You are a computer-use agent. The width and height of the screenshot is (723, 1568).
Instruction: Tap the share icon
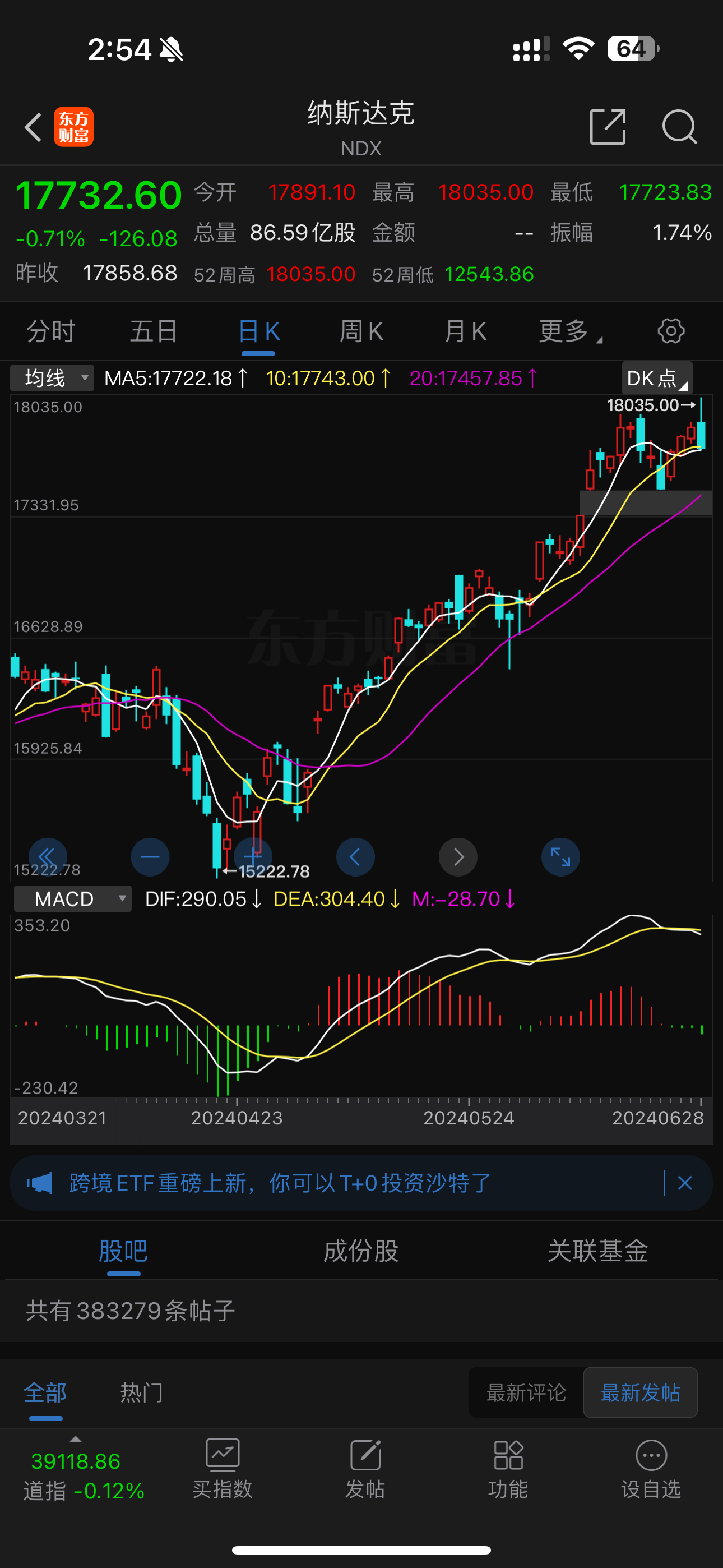[608, 127]
